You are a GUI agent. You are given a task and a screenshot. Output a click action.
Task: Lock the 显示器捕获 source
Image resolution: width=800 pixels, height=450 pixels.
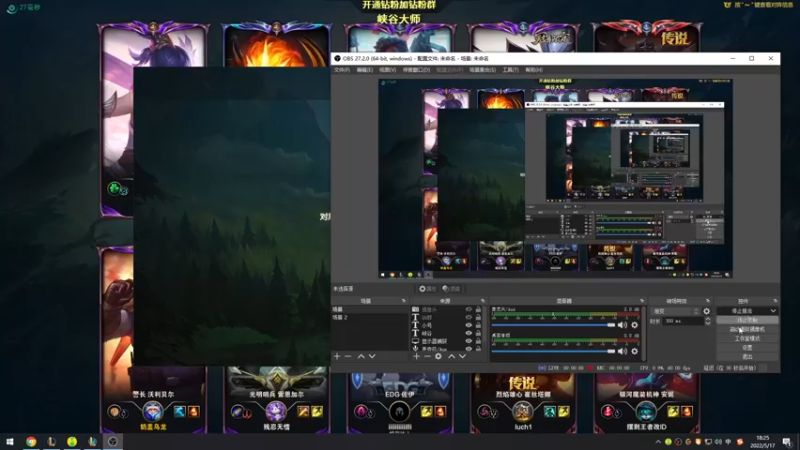[x=478, y=341]
